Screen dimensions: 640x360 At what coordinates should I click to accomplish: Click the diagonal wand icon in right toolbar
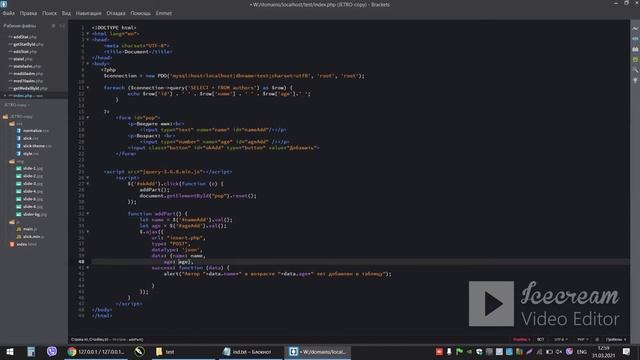pos(635,70)
